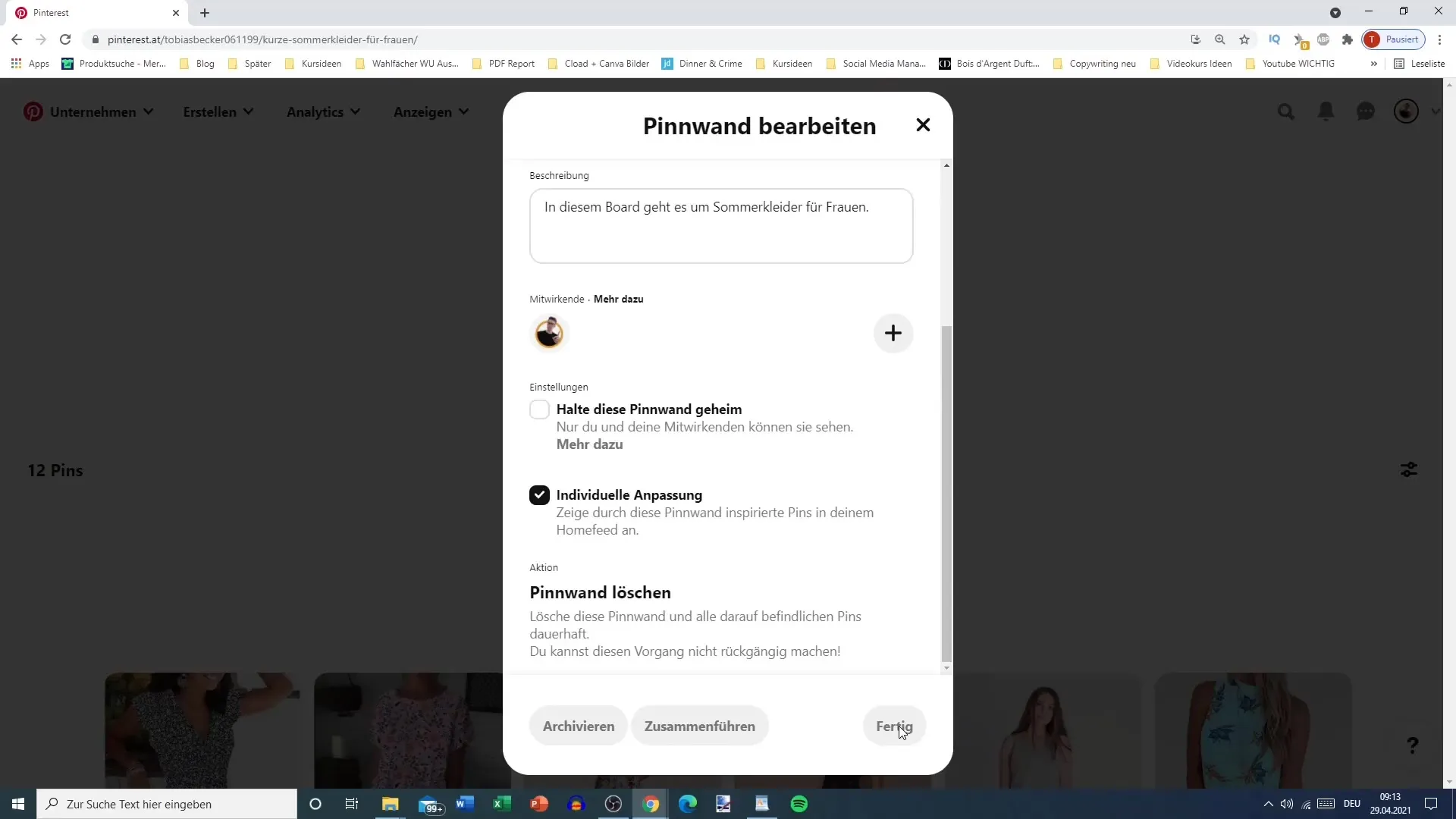Click the Windows taskbar search box

pyautogui.click(x=167, y=804)
